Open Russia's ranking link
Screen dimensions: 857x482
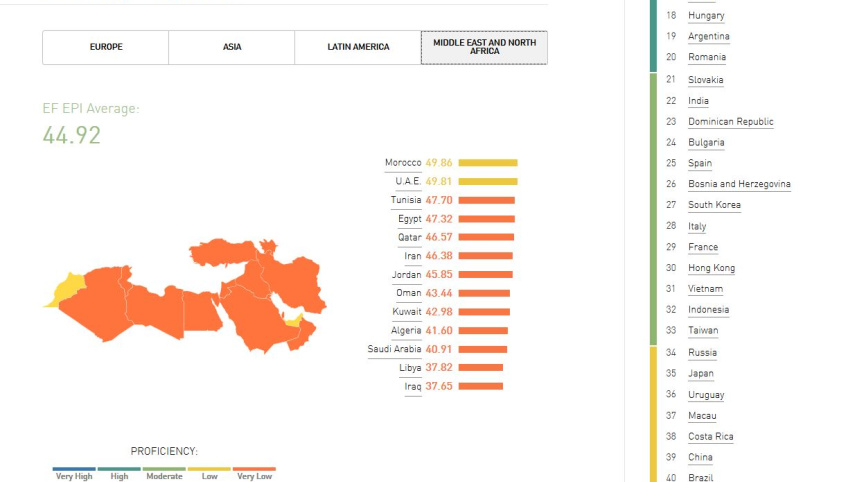[x=702, y=353]
